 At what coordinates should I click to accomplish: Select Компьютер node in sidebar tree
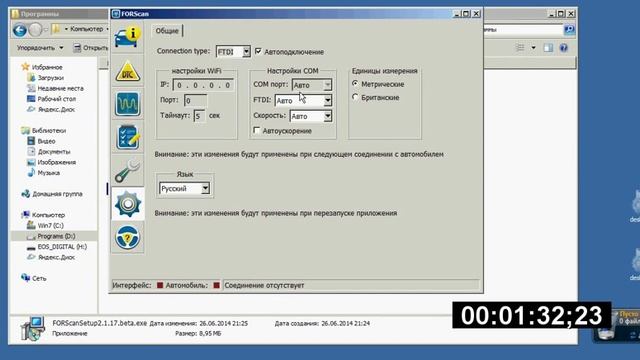tap(48, 215)
